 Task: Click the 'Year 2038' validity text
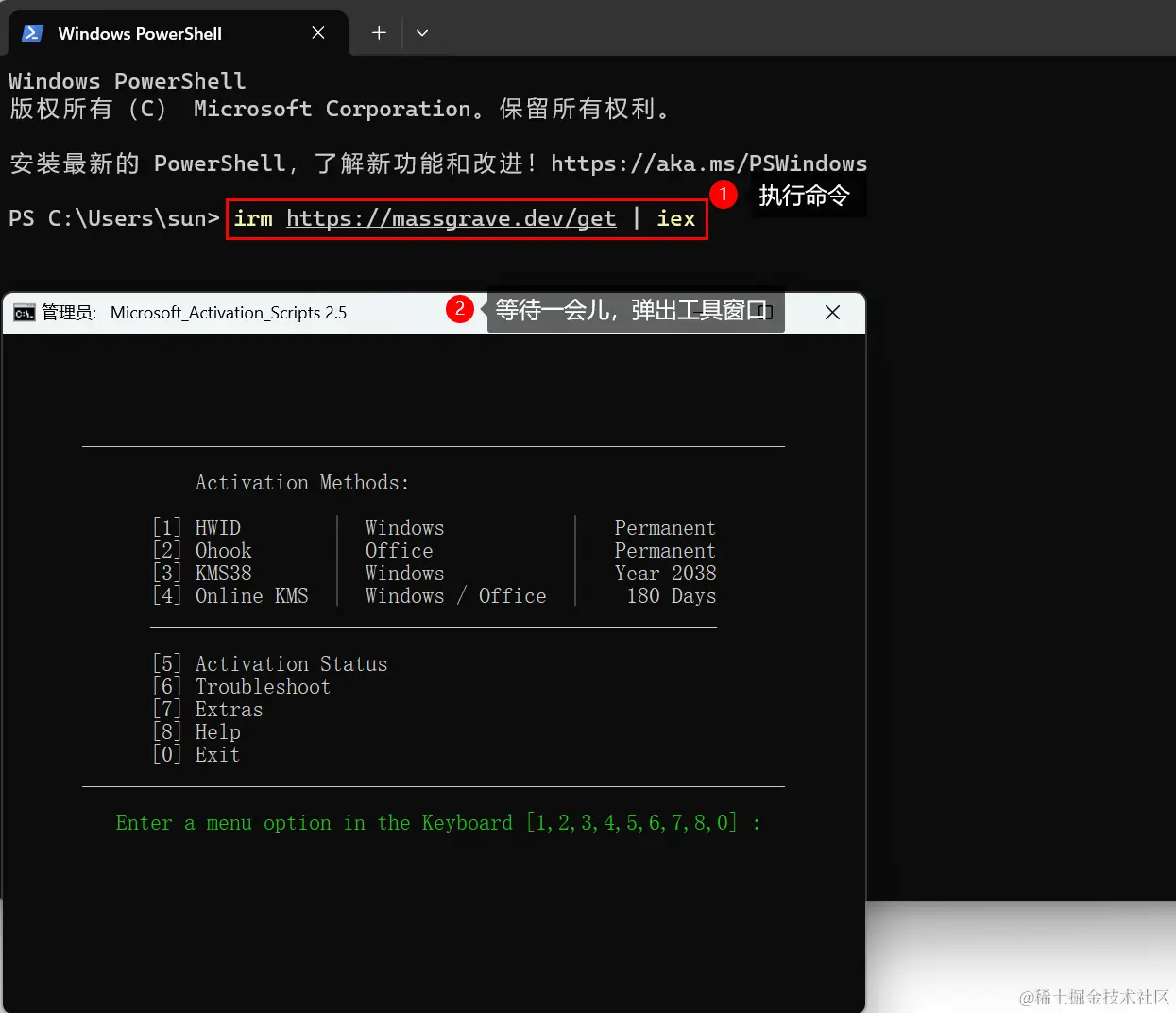point(665,573)
